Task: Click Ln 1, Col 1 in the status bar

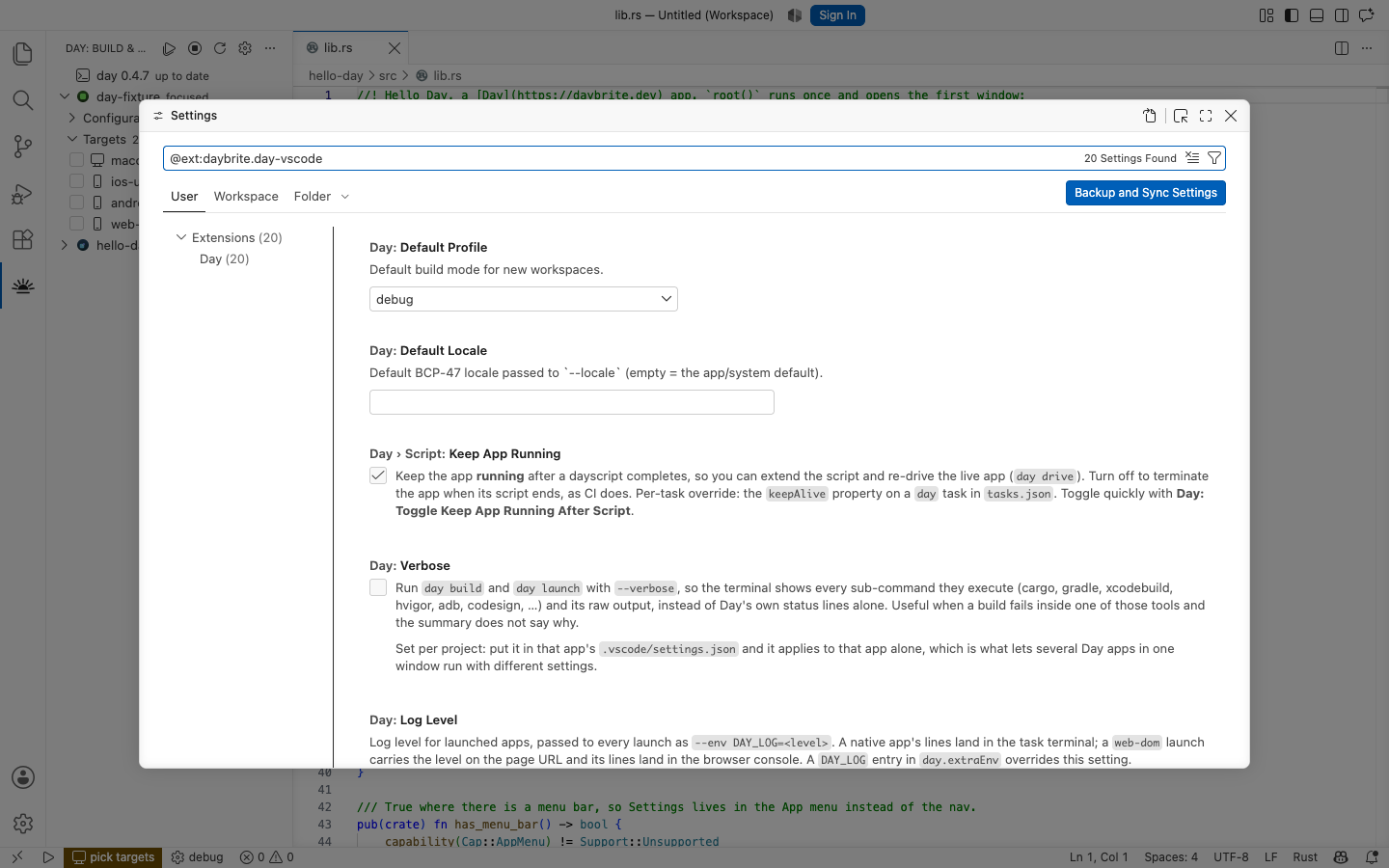Action: pyautogui.click(x=1099, y=856)
